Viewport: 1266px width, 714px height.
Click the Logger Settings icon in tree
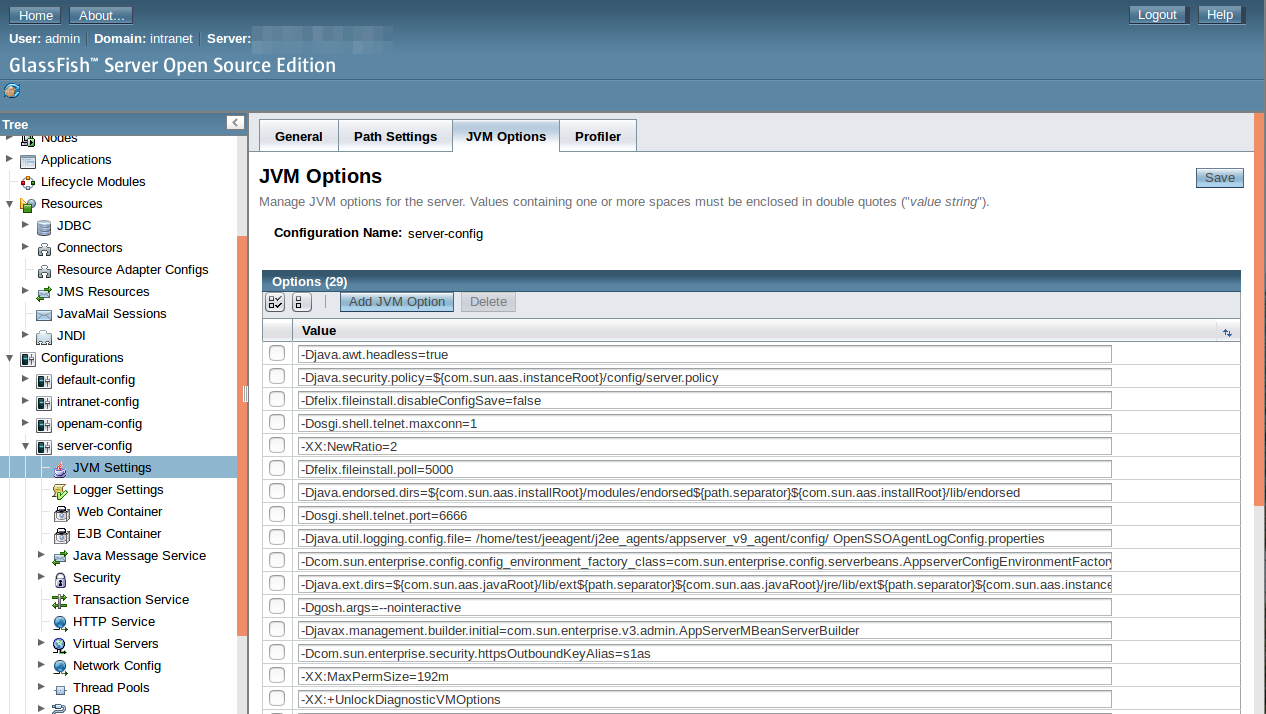(x=60, y=490)
